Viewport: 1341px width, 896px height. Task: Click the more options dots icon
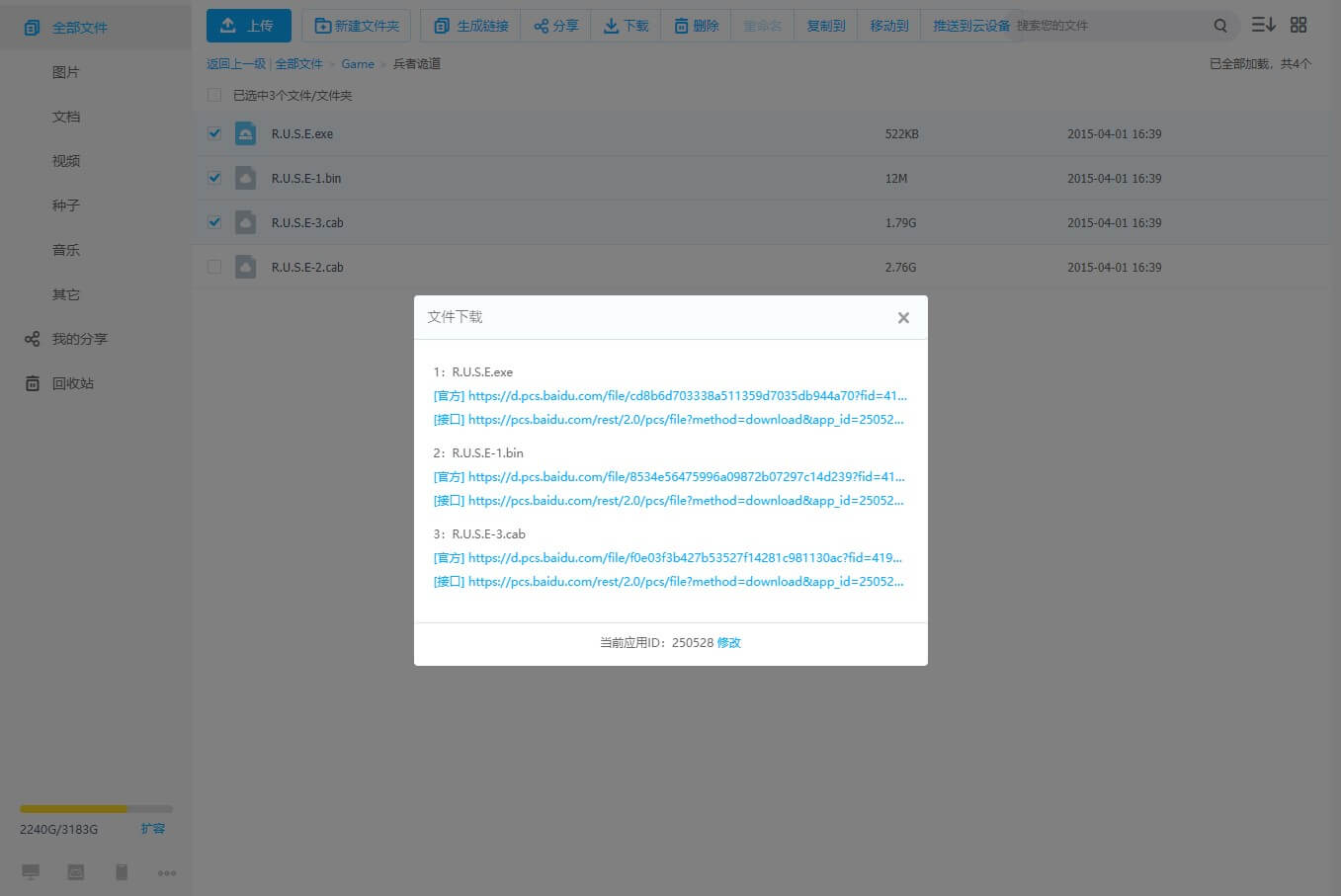coord(167,872)
